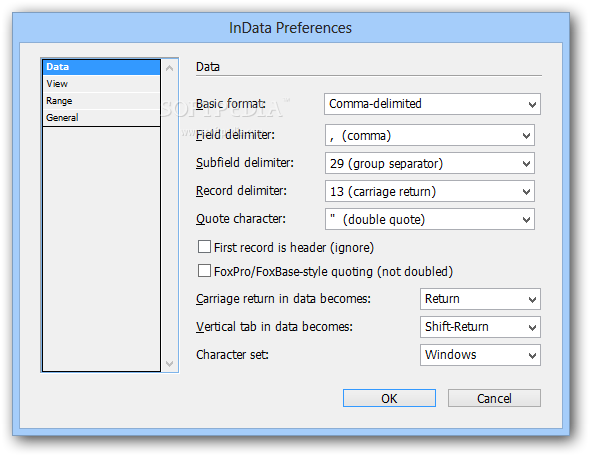Click the Cancel button

point(494,398)
